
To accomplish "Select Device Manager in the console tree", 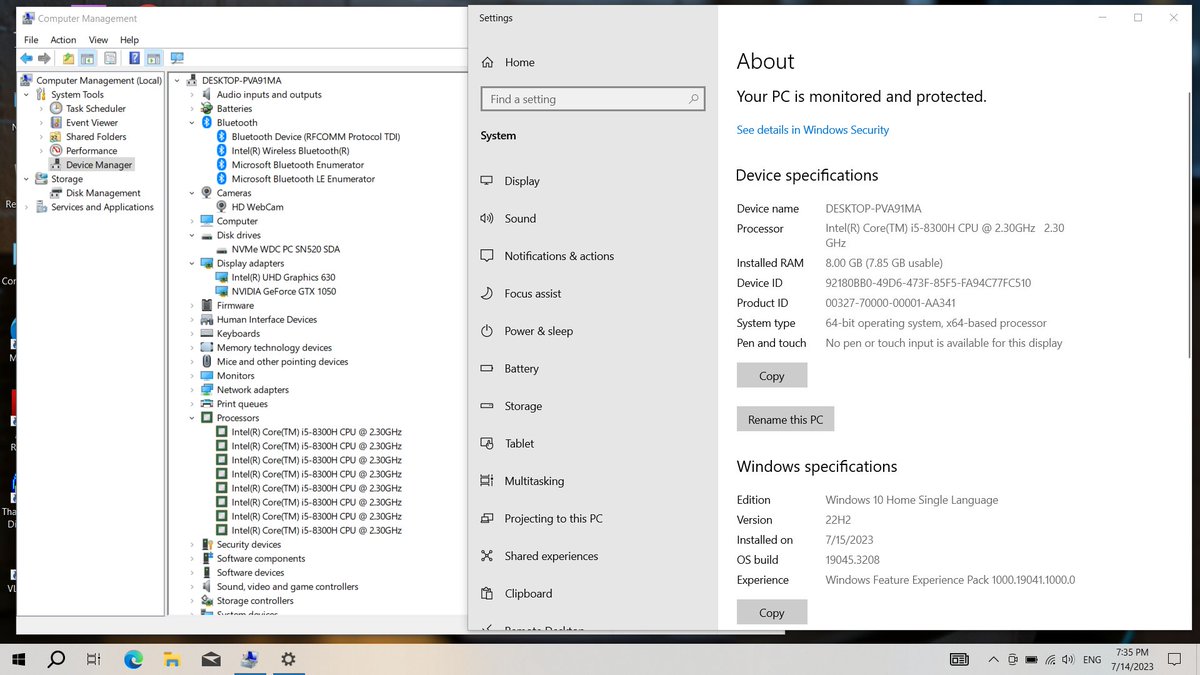I will [99, 165].
